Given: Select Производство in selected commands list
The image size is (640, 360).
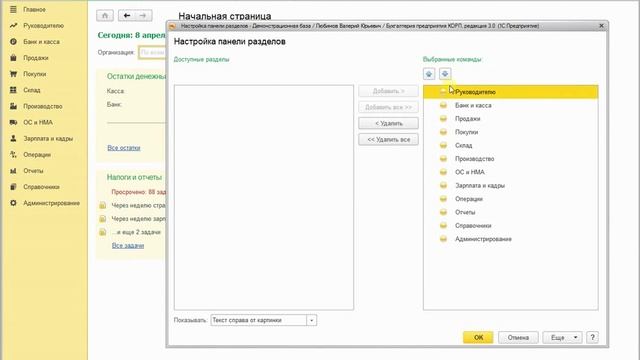Looking at the screenshot, I should [x=511, y=159].
